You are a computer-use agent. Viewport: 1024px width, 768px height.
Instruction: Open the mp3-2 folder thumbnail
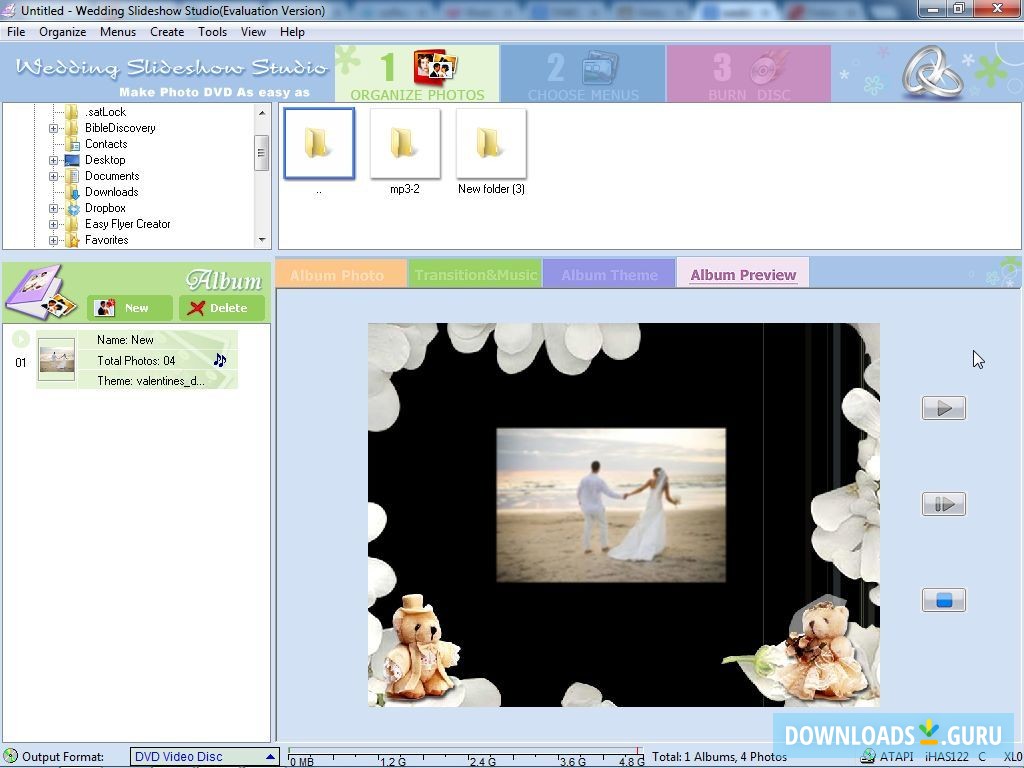pyautogui.click(x=405, y=143)
